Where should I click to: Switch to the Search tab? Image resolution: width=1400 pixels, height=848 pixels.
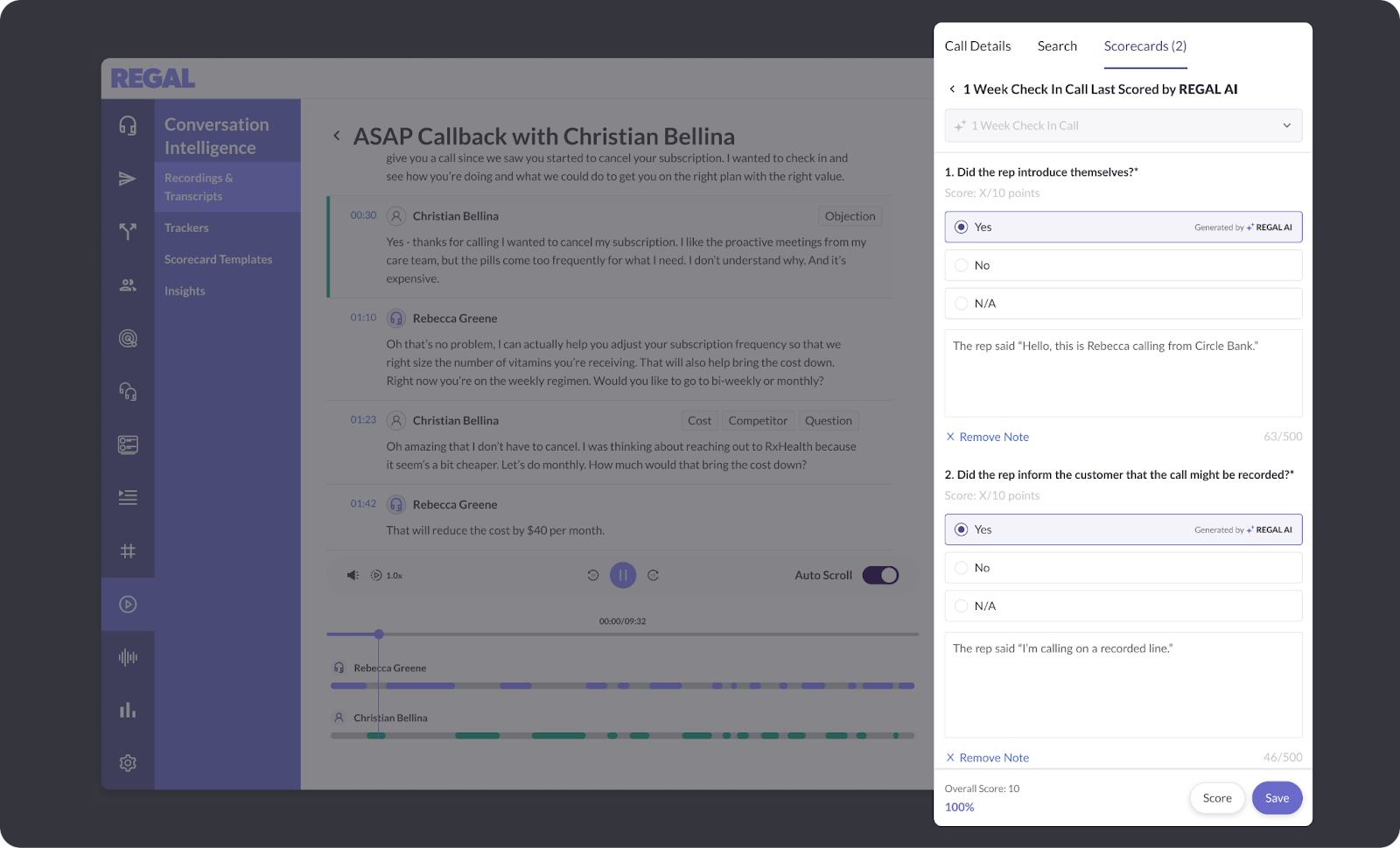click(1057, 46)
